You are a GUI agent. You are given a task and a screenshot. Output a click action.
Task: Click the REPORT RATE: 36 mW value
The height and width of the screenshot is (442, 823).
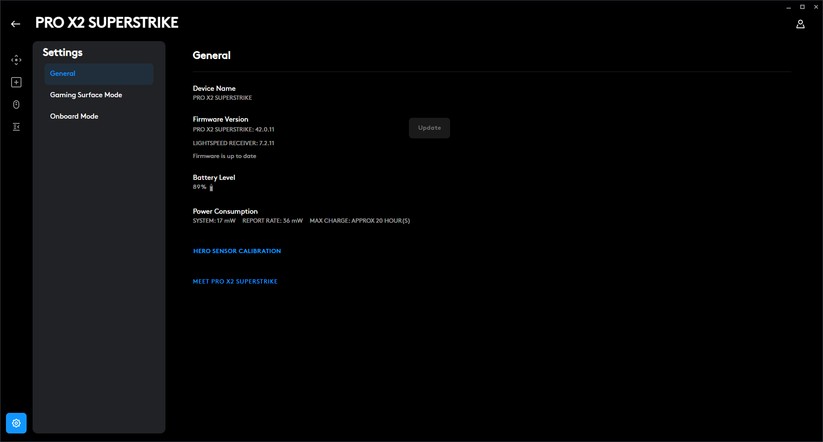pyautogui.click(x=272, y=220)
